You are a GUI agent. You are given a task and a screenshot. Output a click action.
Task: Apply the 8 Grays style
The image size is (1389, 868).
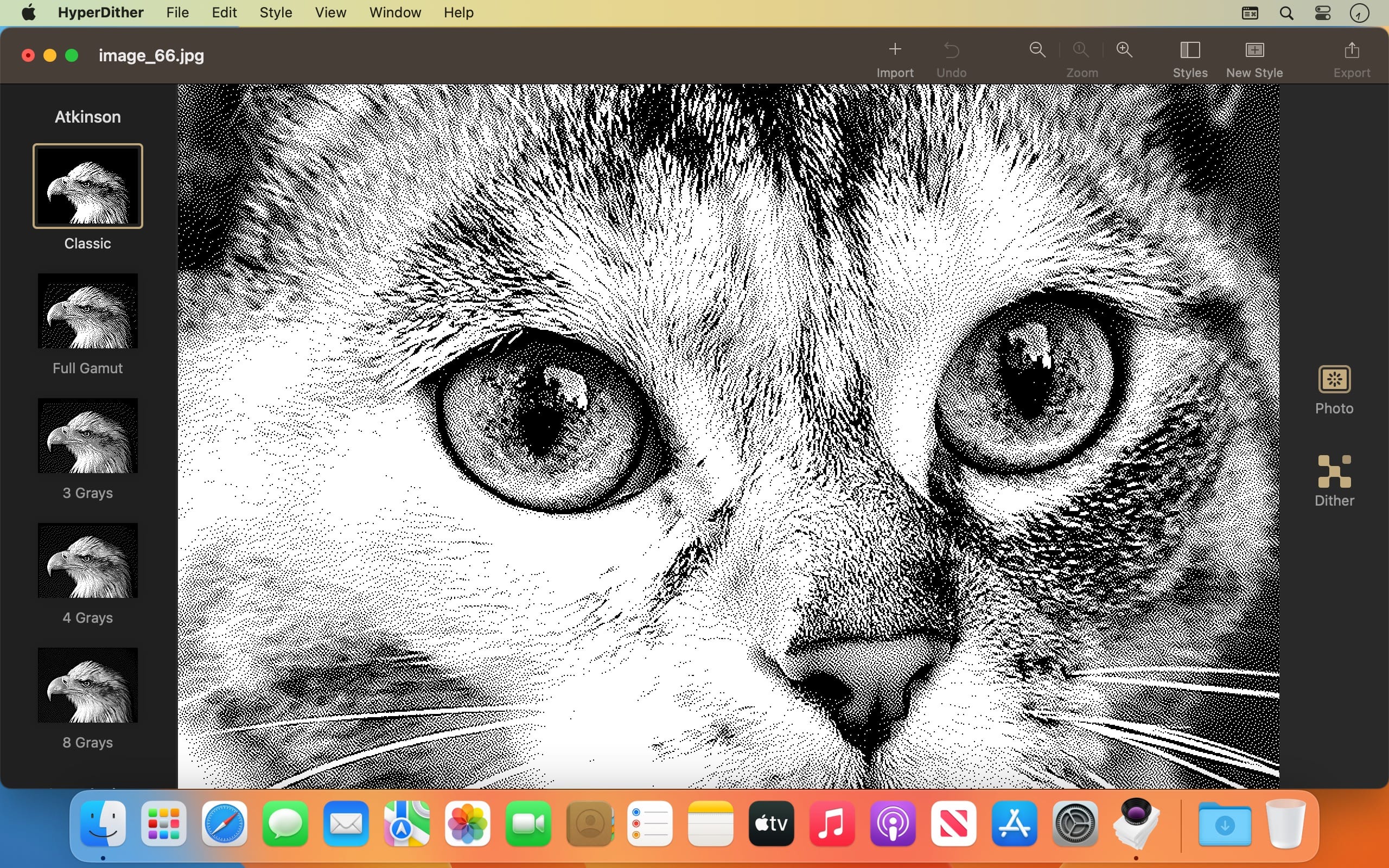88,685
